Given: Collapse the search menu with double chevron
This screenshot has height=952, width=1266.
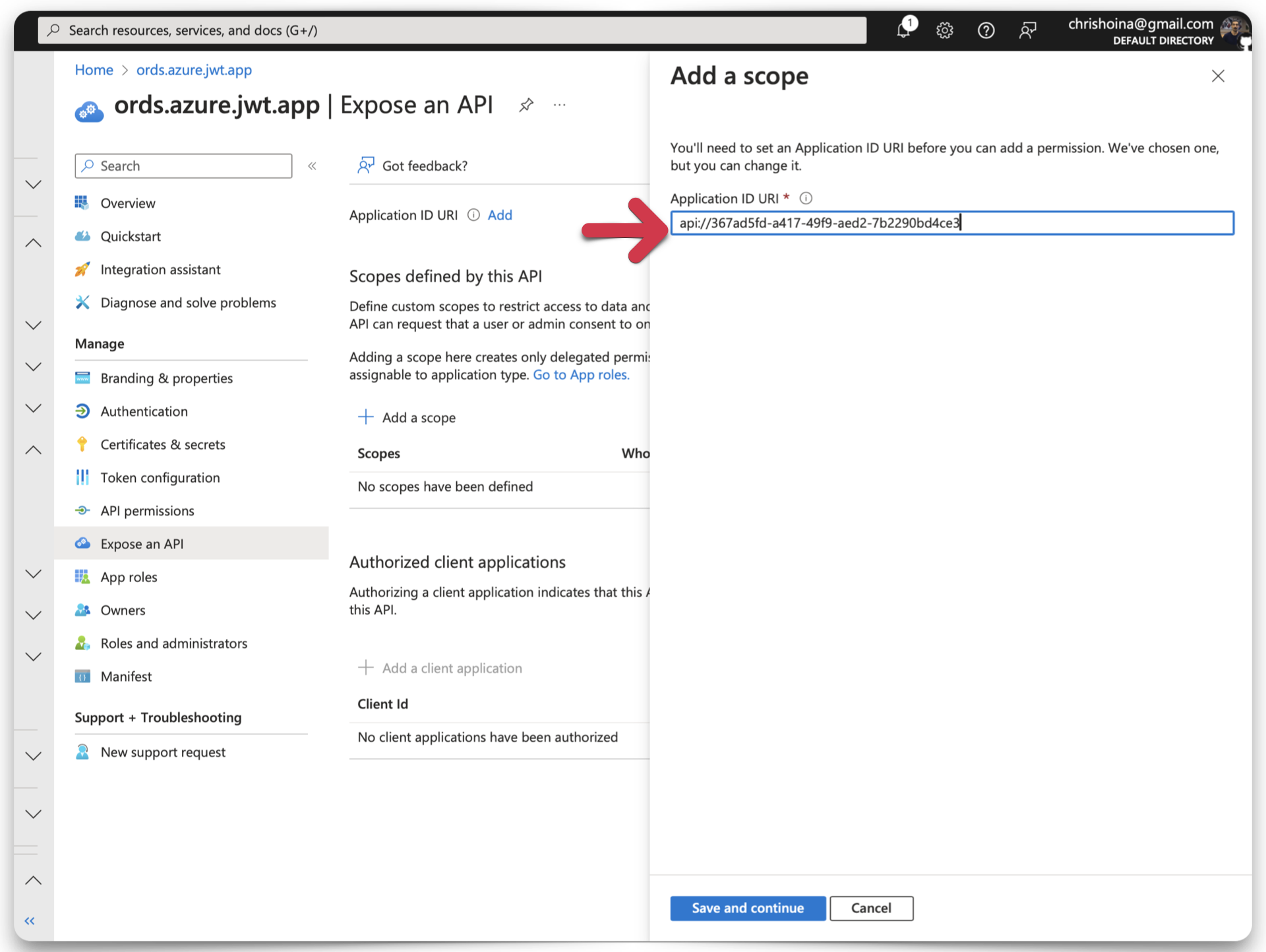Looking at the screenshot, I should (x=313, y=165).
